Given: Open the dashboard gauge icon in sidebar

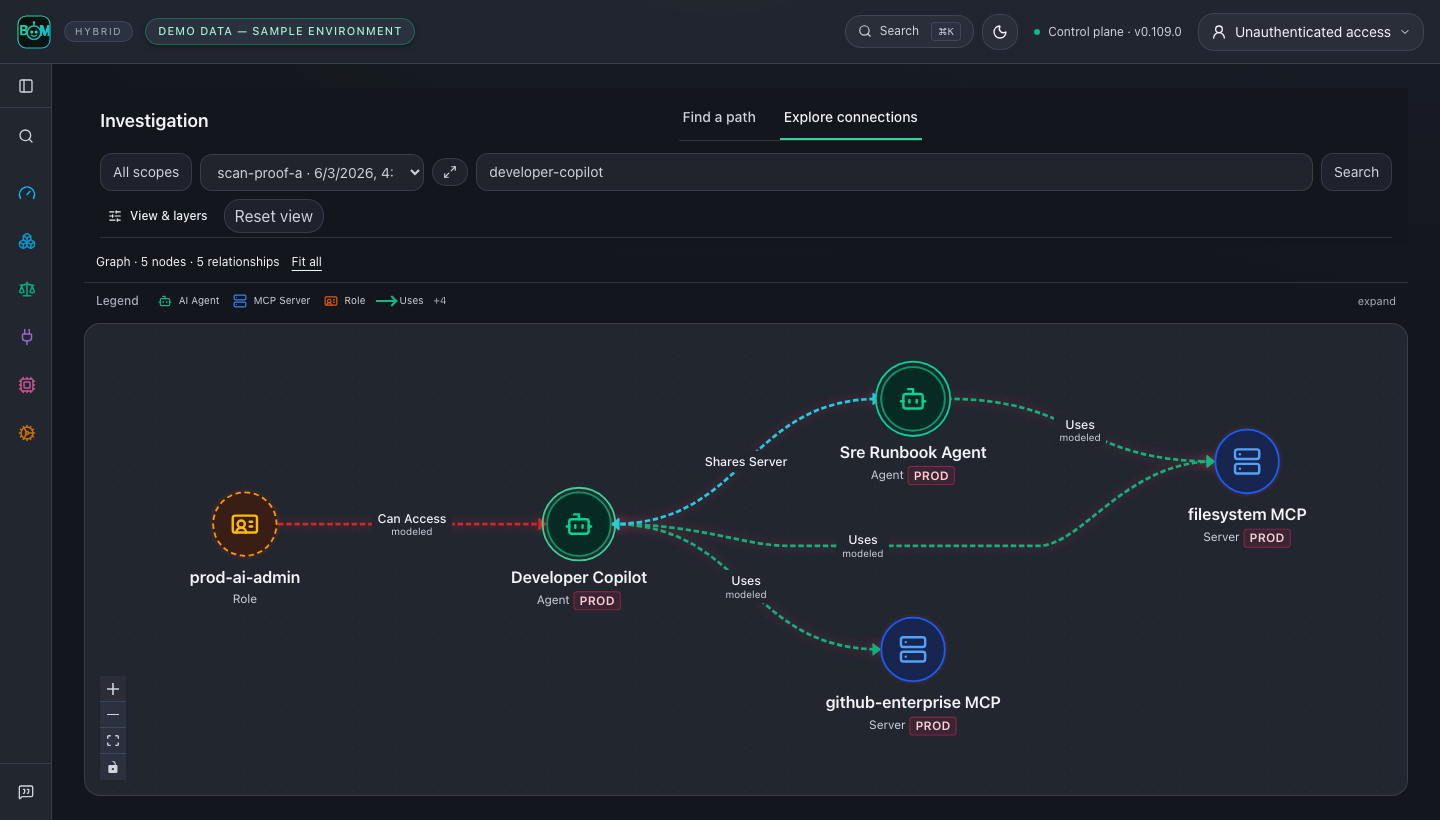Looking at the screenshot, I should point(27,193).
